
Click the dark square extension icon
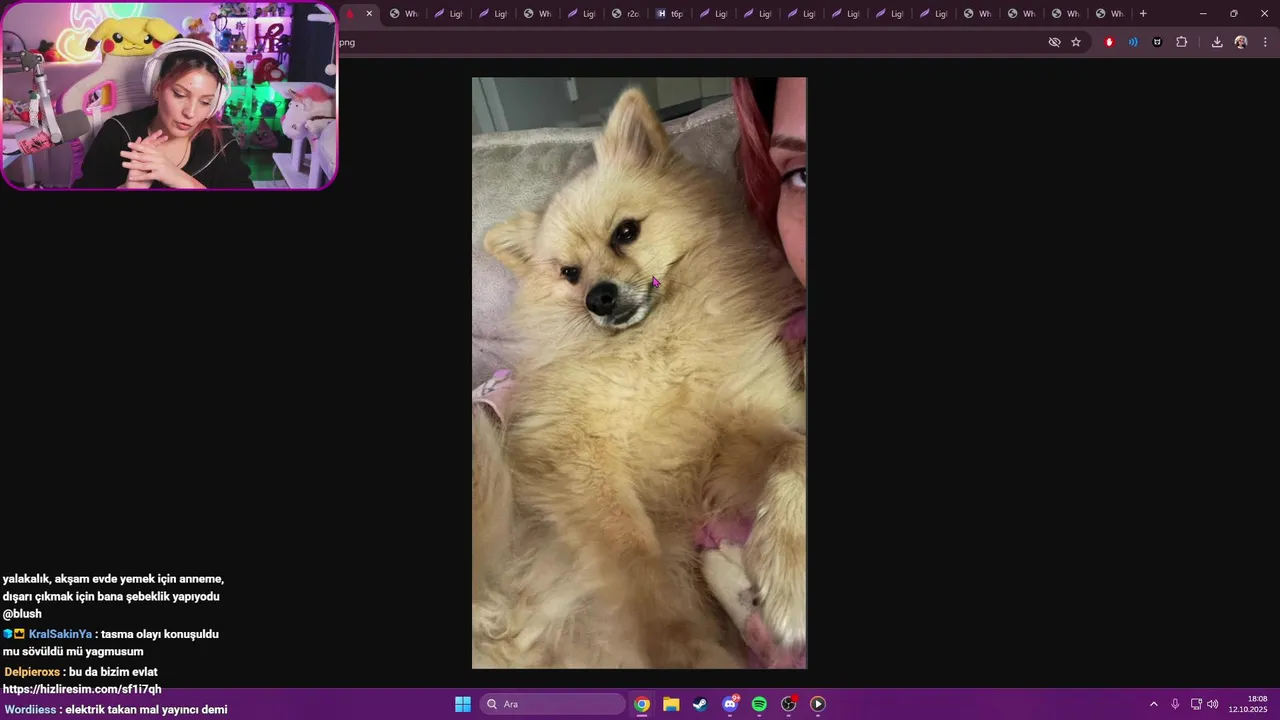(x=1157, y=42)
